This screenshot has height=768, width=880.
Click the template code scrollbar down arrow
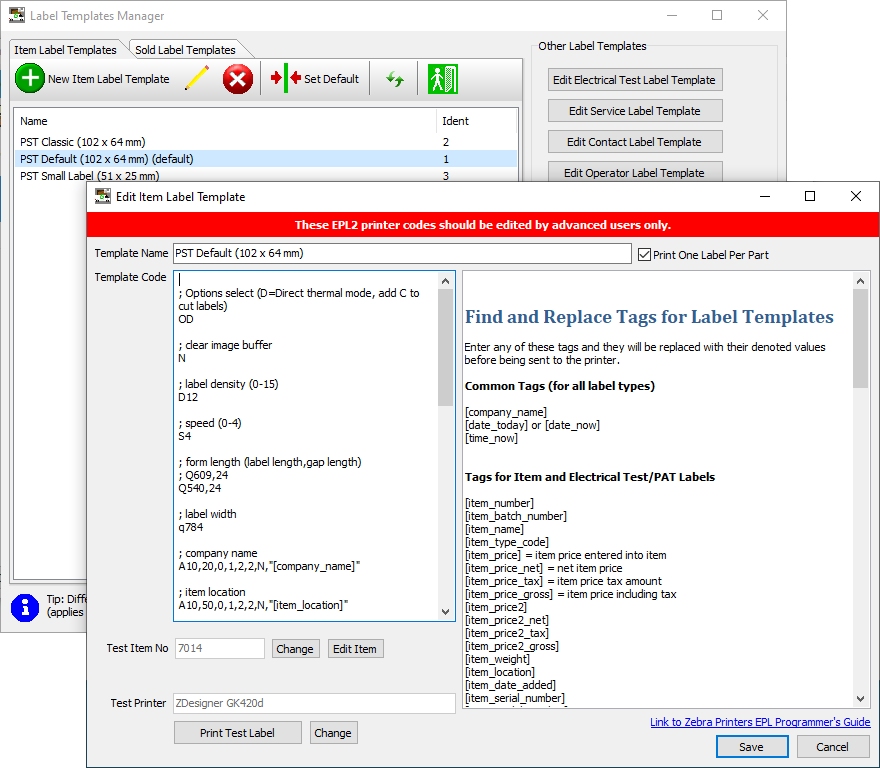[x=446, y=612]
